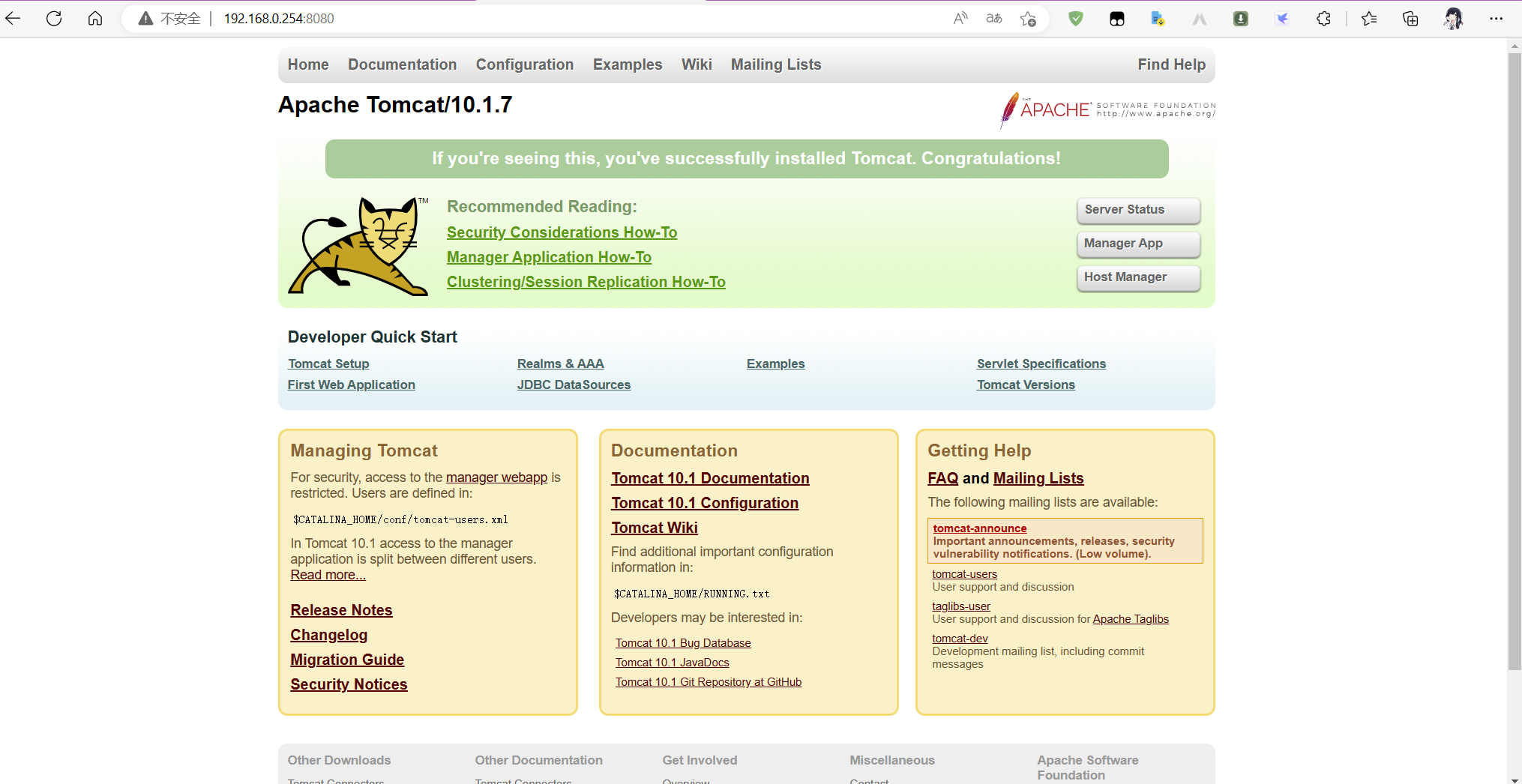The height and width of the screenshot is (784, 1522).
Task: Open the tomcat-users mailing list link
Action: [x=964, y=574]
